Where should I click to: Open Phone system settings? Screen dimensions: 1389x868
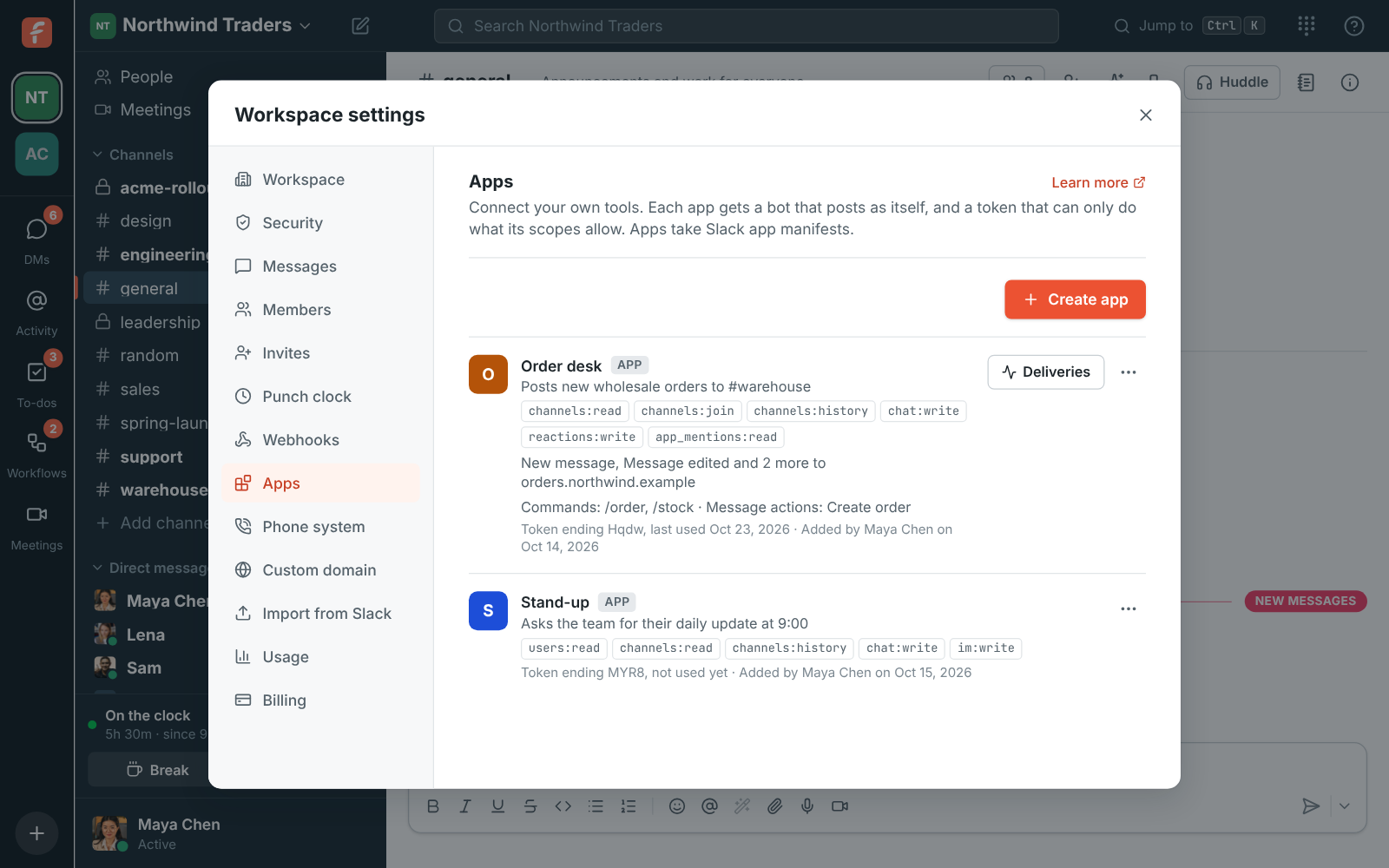321,527
